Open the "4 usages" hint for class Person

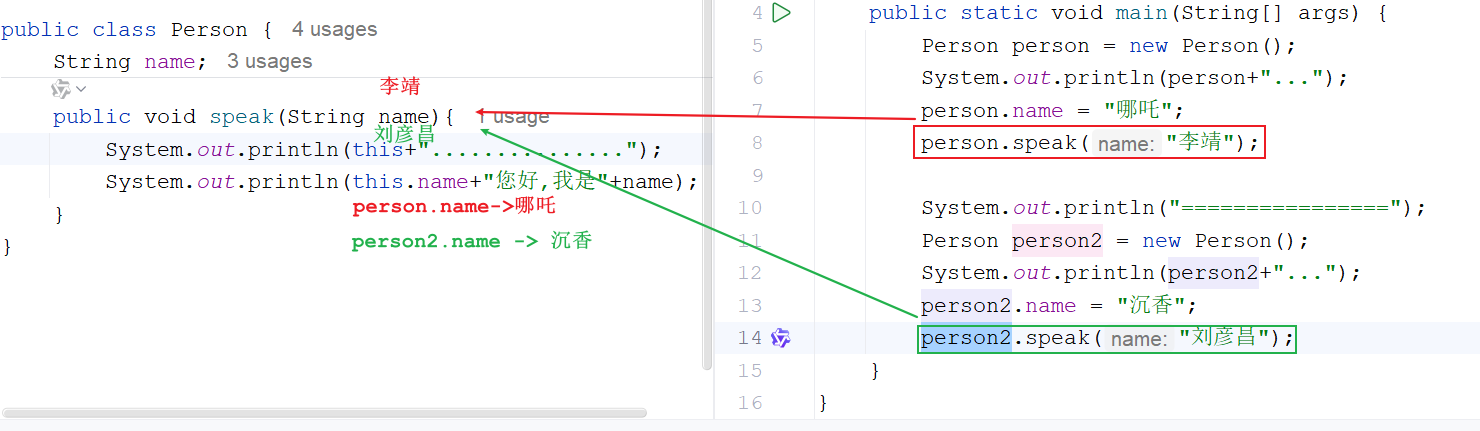pos(334,30)
